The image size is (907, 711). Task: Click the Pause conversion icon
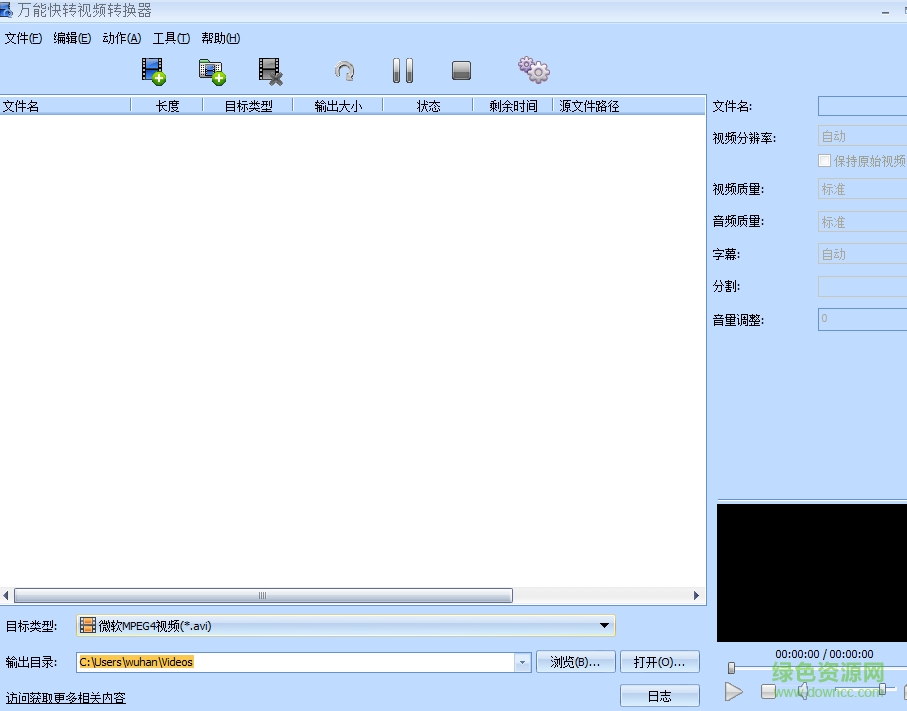point(403,69)
